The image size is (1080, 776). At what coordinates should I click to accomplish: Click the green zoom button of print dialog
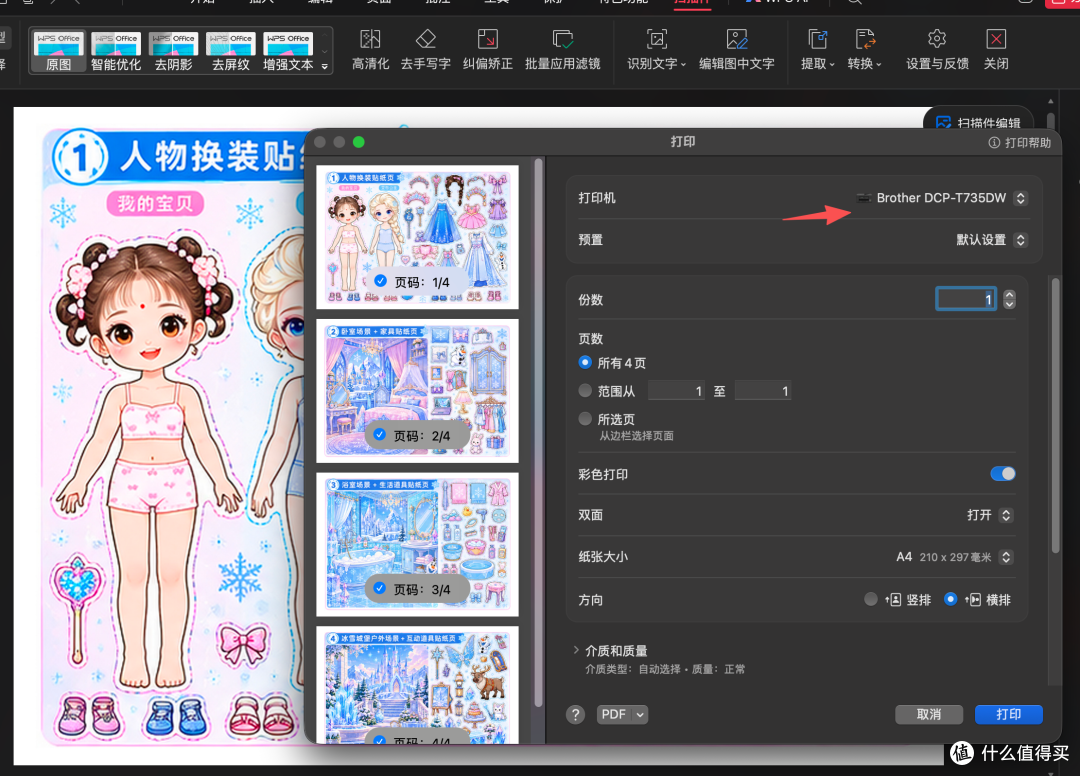pyautogui.click(x=358, y=142)
